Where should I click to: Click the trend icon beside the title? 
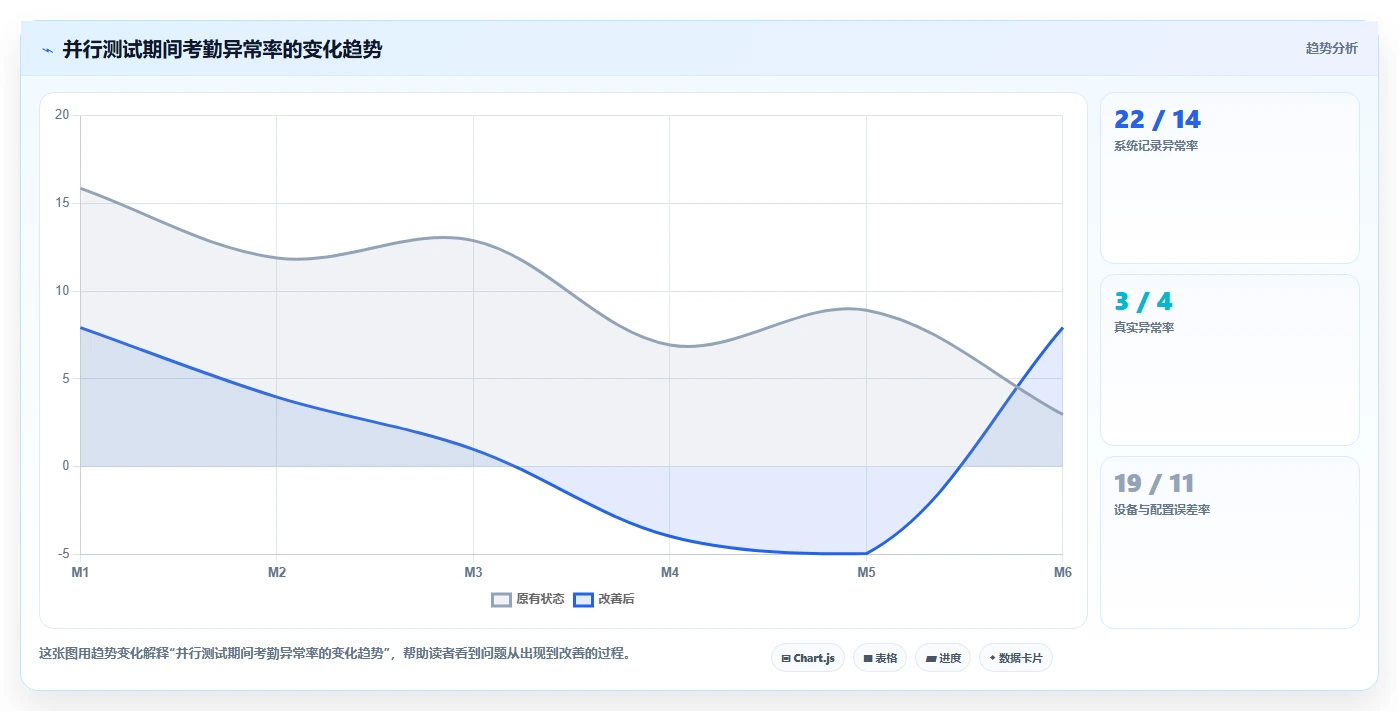coord(47,50)
